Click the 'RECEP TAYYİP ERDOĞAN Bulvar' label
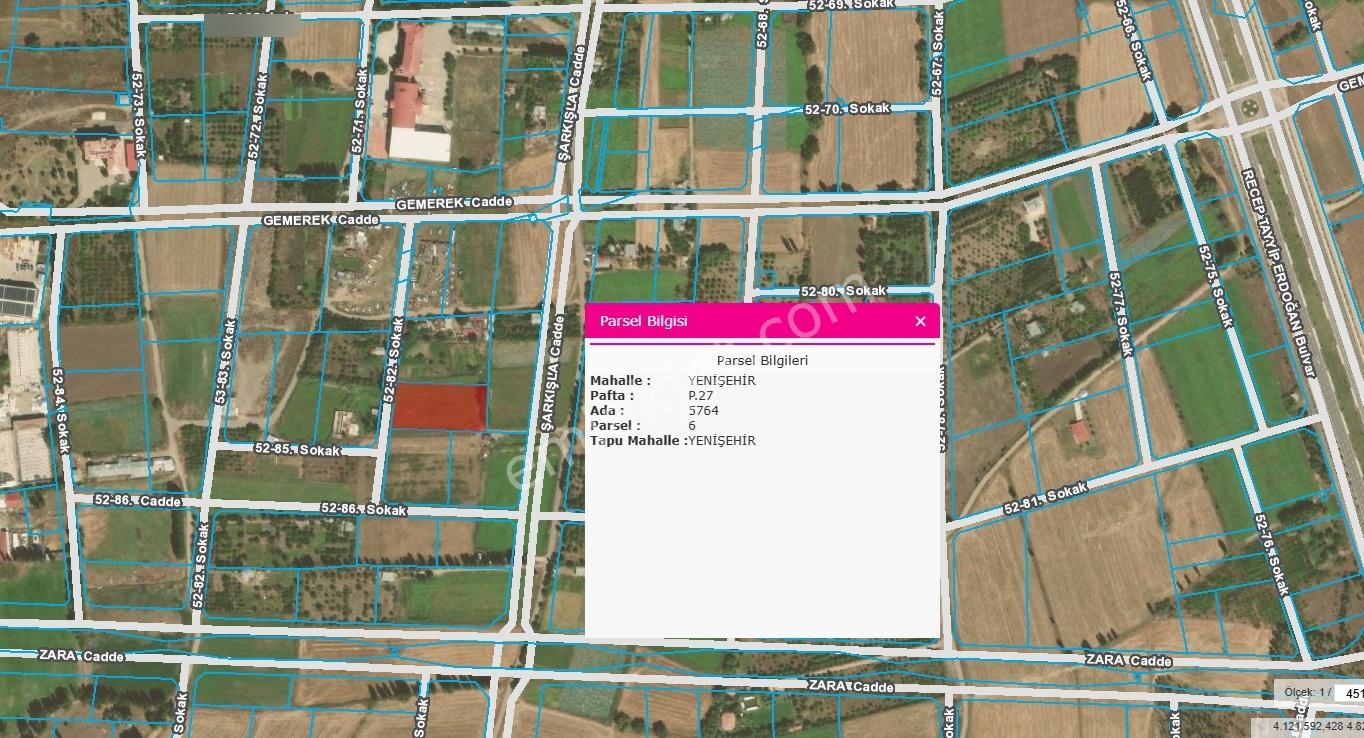 coord(1279,273)
